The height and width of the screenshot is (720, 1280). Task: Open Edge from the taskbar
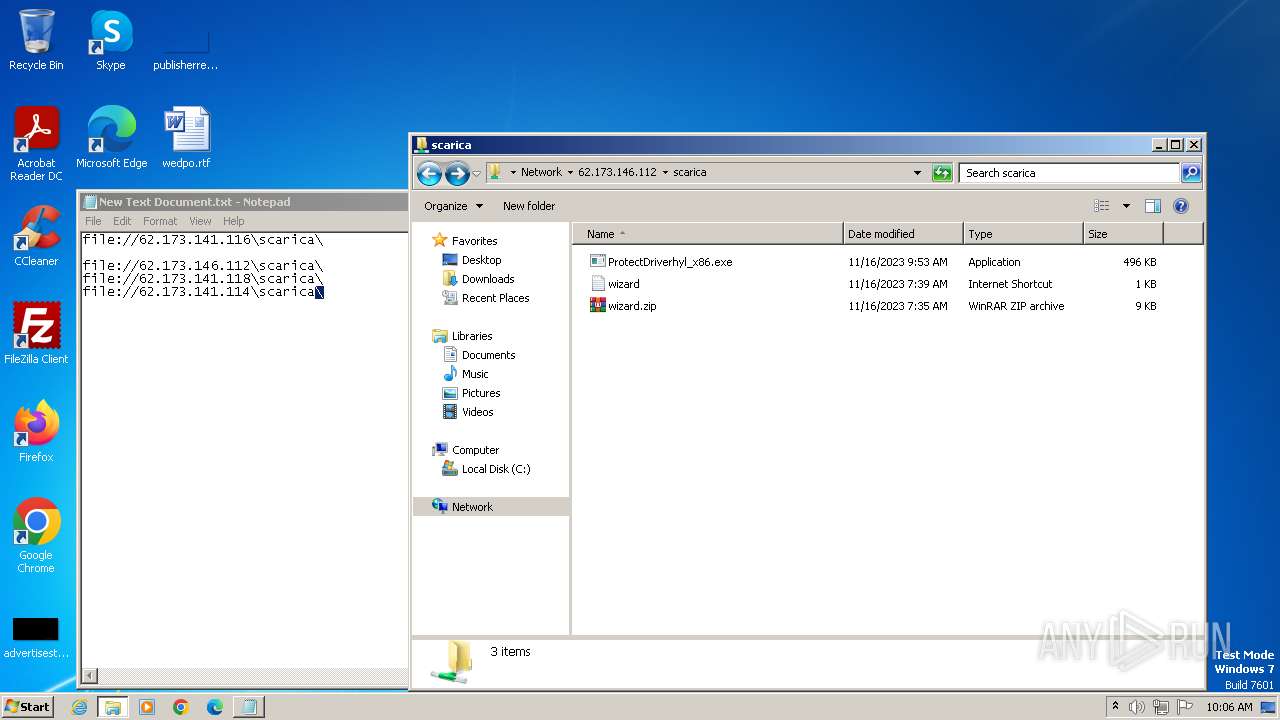pos(215,707)
